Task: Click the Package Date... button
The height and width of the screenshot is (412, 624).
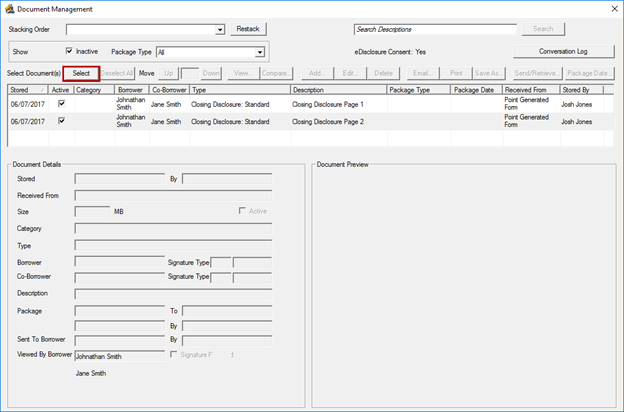Action: coord(589,73)
